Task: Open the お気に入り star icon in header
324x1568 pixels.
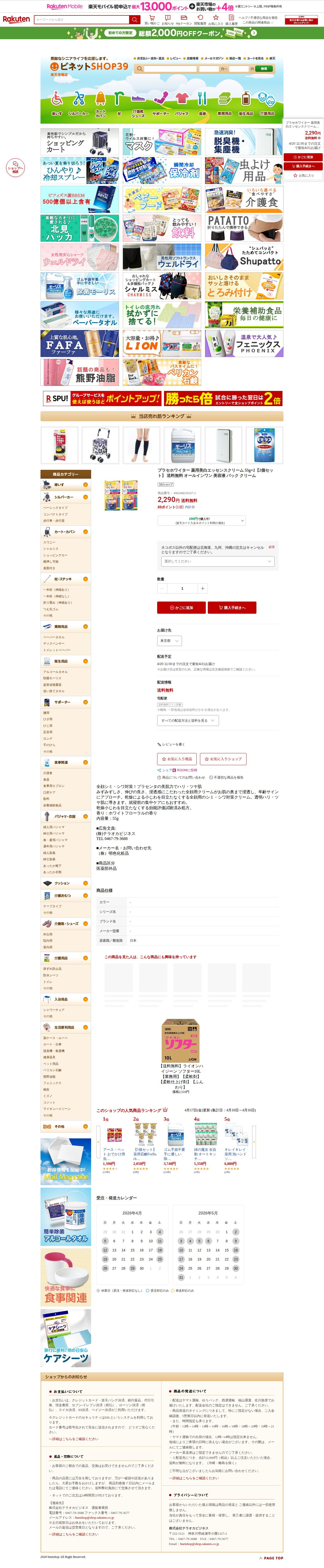Action: [216, 19]
